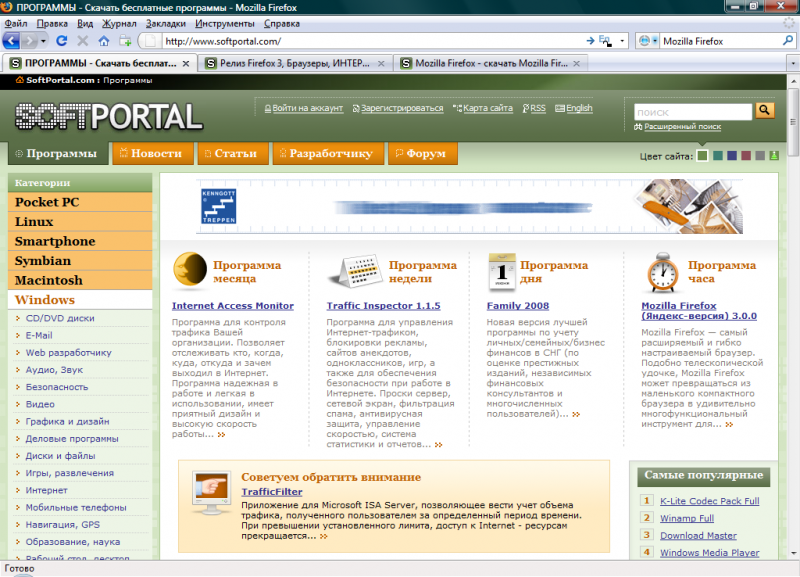800x577 pixels.
Task: Click the SOFTPORTAL logo
Action: click(109, 116)
